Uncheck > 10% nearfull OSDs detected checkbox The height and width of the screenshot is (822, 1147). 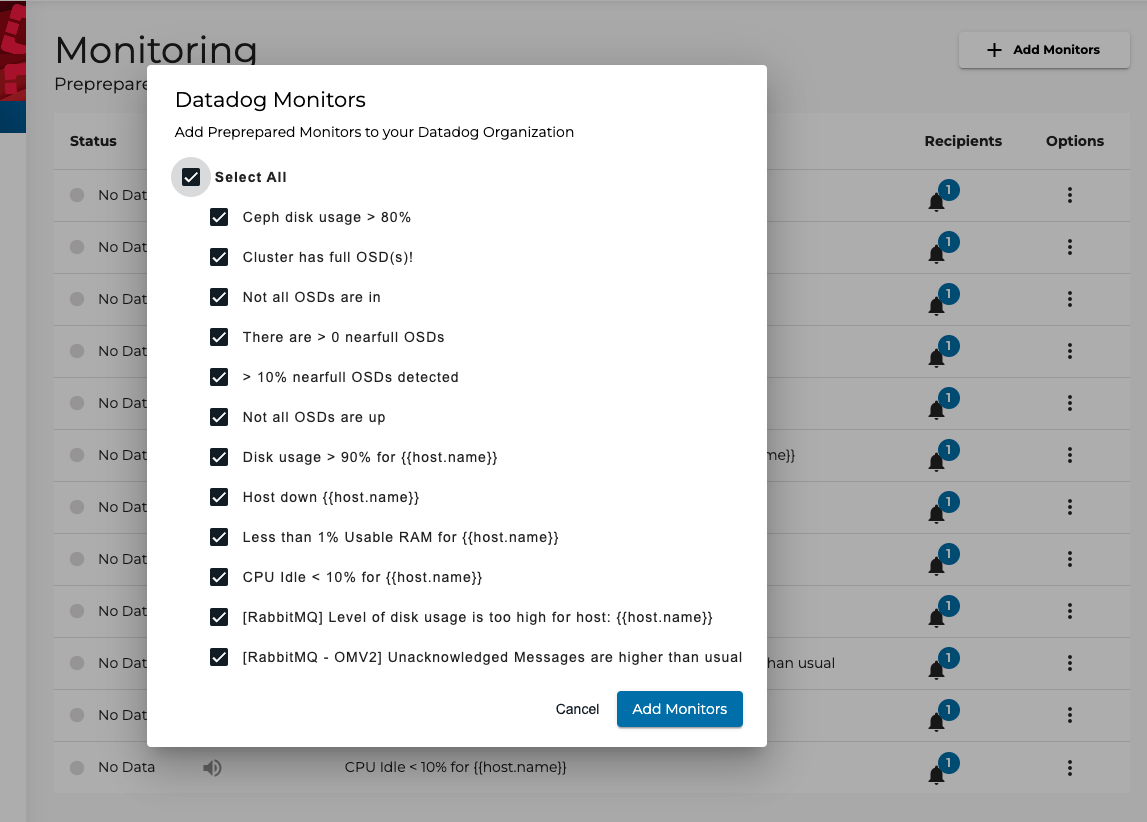tap(219, 377)
